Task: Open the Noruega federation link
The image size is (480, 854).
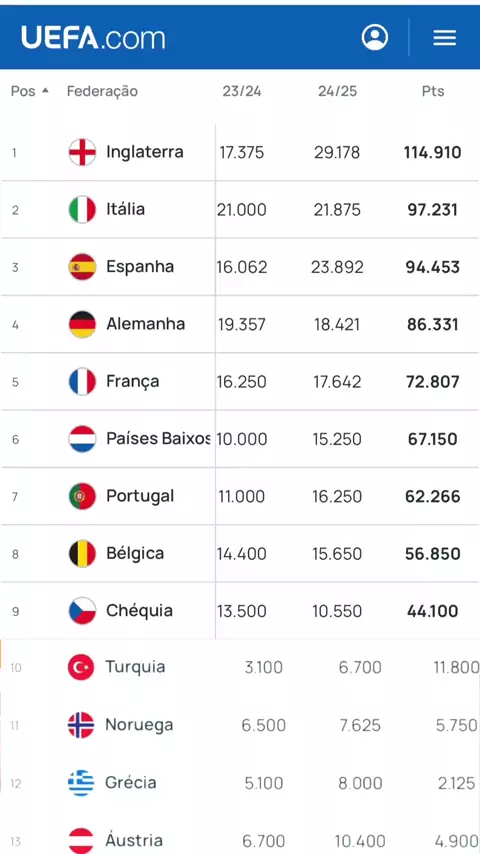Action: tap(139, 725)
